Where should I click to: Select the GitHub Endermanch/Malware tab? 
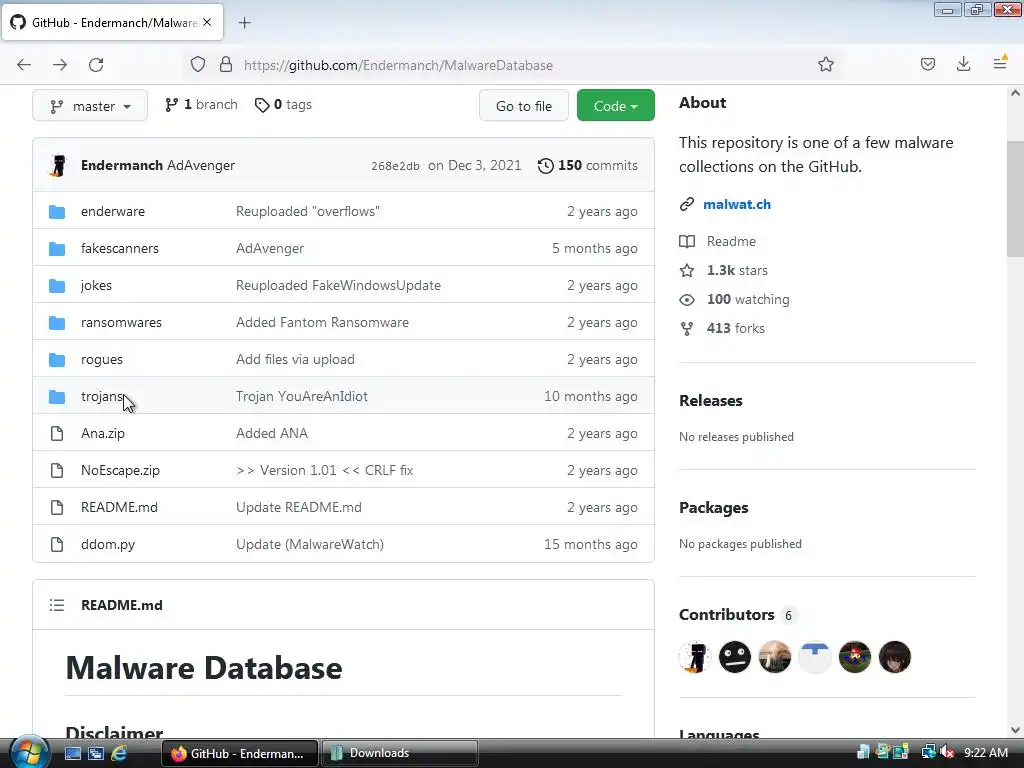coord(113,23)
